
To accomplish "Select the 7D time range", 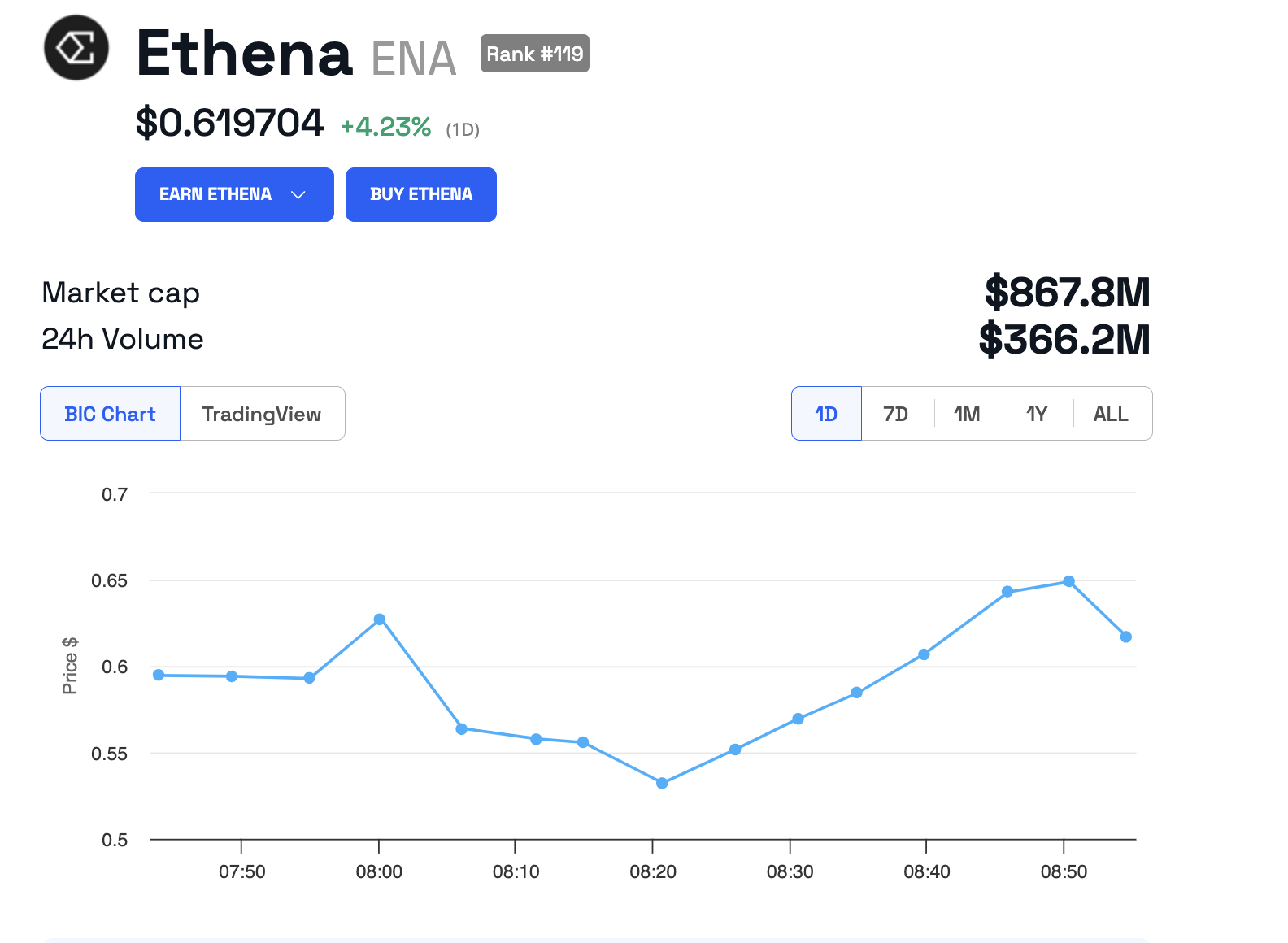I will pyautogui.click(x=895, y=414).
